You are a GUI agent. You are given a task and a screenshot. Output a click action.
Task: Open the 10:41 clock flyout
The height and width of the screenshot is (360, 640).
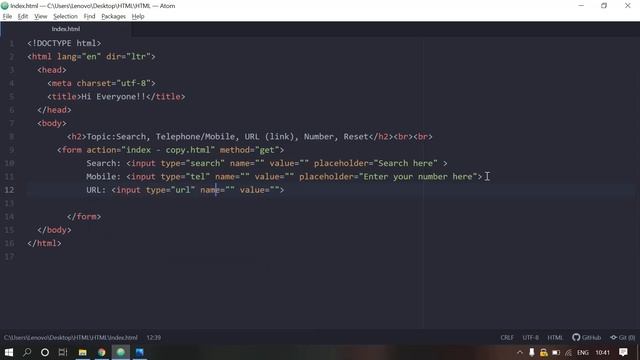tap(602, 353)
